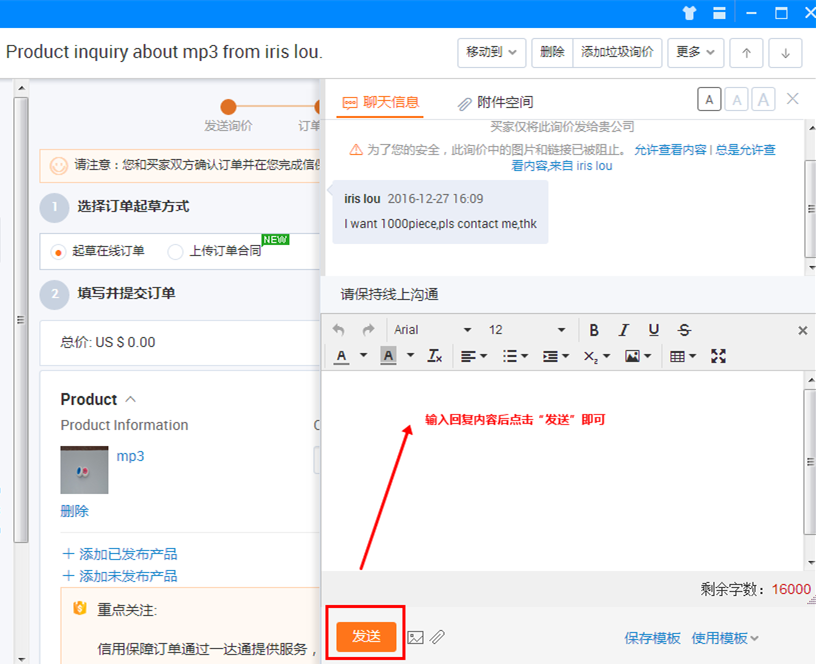Toggle bold formatting in the editor
816x664 pixels.
(594, 330)
